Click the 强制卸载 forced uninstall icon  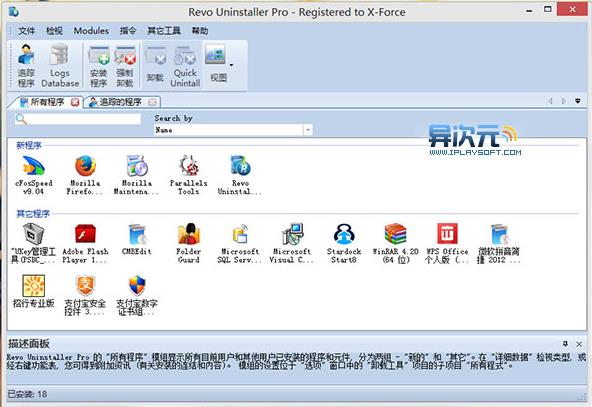coord(125,66)
